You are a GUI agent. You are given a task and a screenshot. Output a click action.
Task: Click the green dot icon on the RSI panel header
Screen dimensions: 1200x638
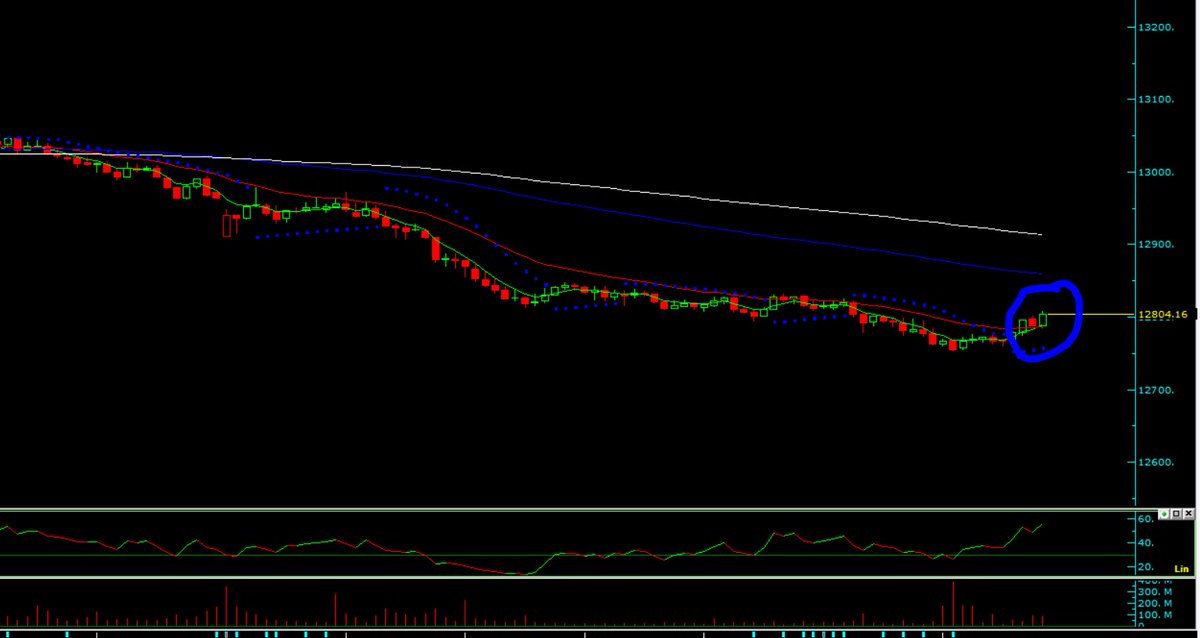(1164, 513)
